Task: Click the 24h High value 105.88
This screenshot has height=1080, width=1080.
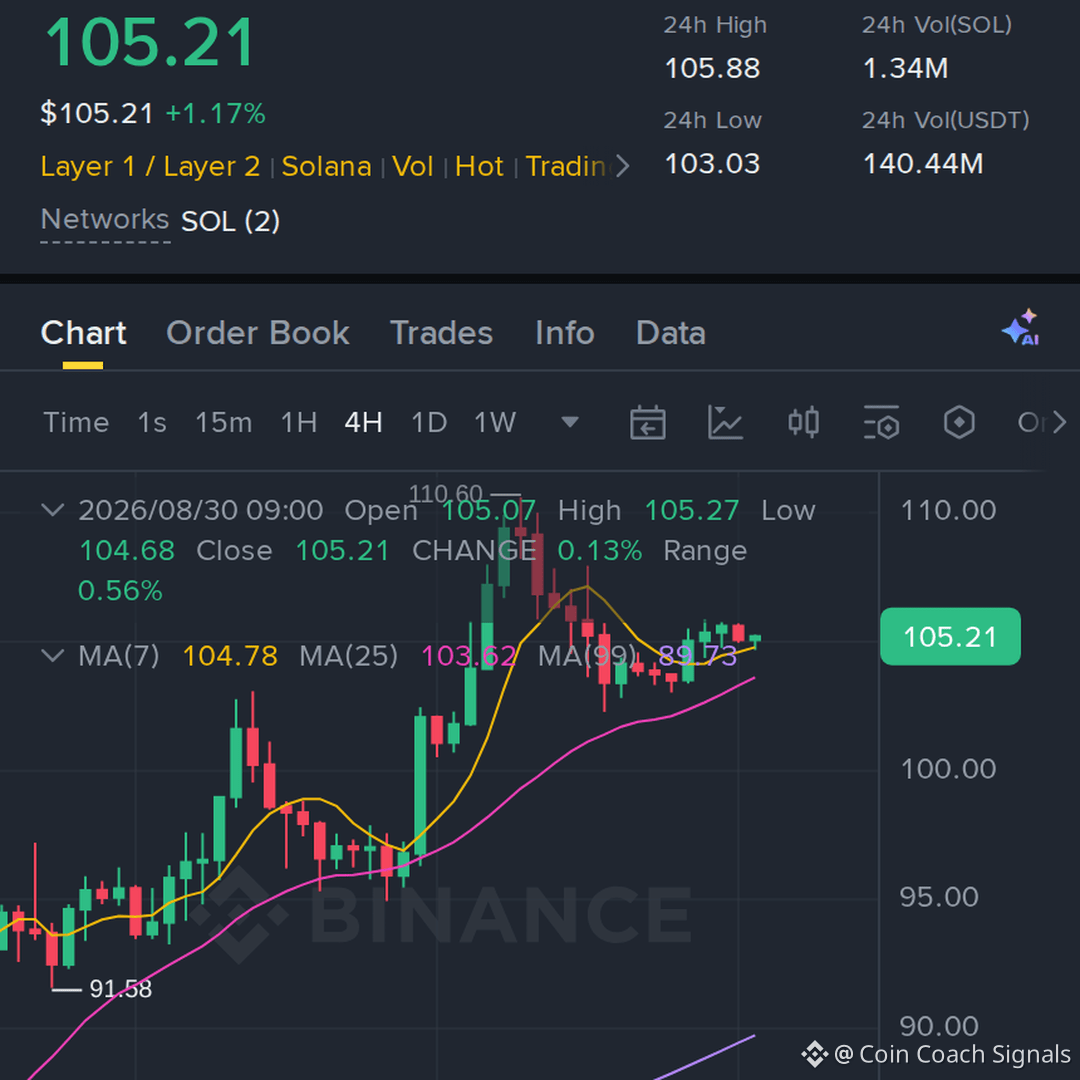Action: 712,68
